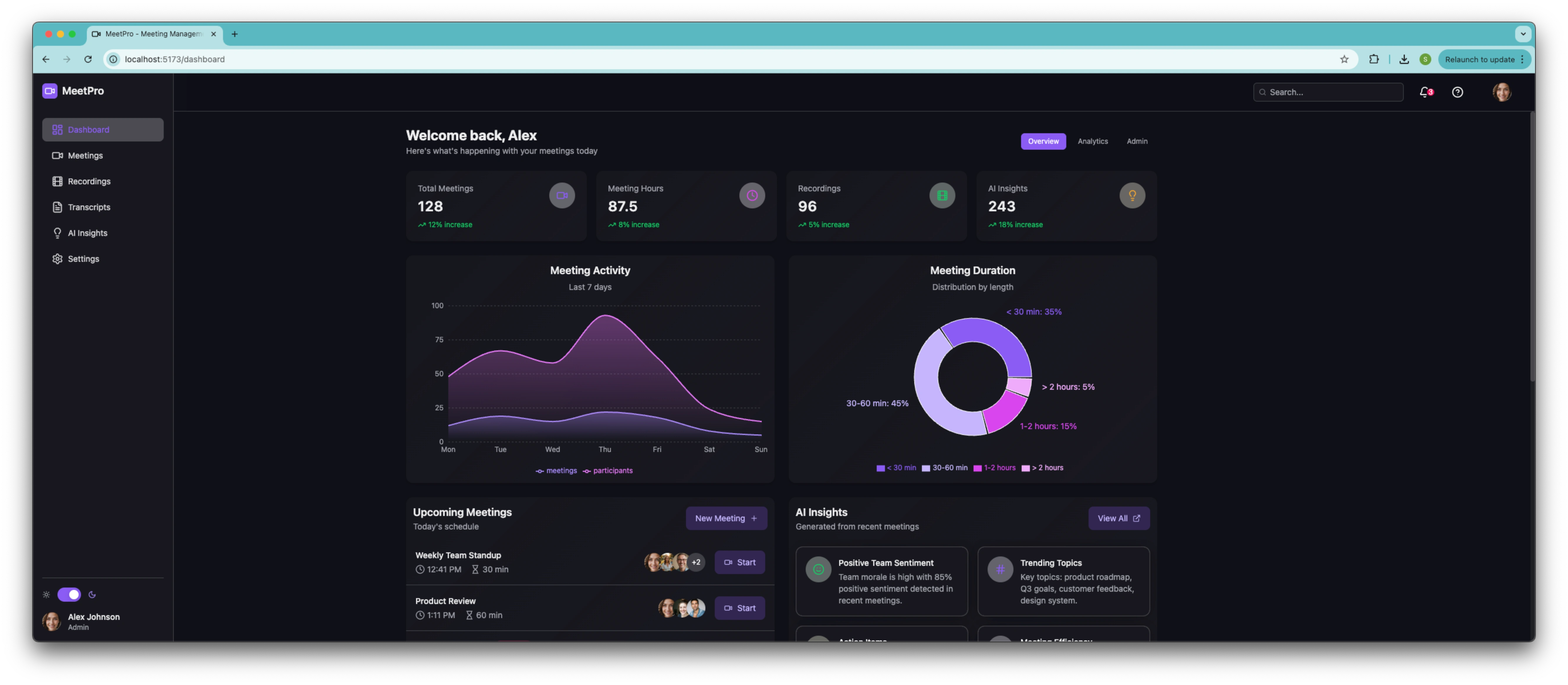Toggle the dark mode switch
Image resolution: width=1568 pixels, height=685 pixels.
pos(69,594)
